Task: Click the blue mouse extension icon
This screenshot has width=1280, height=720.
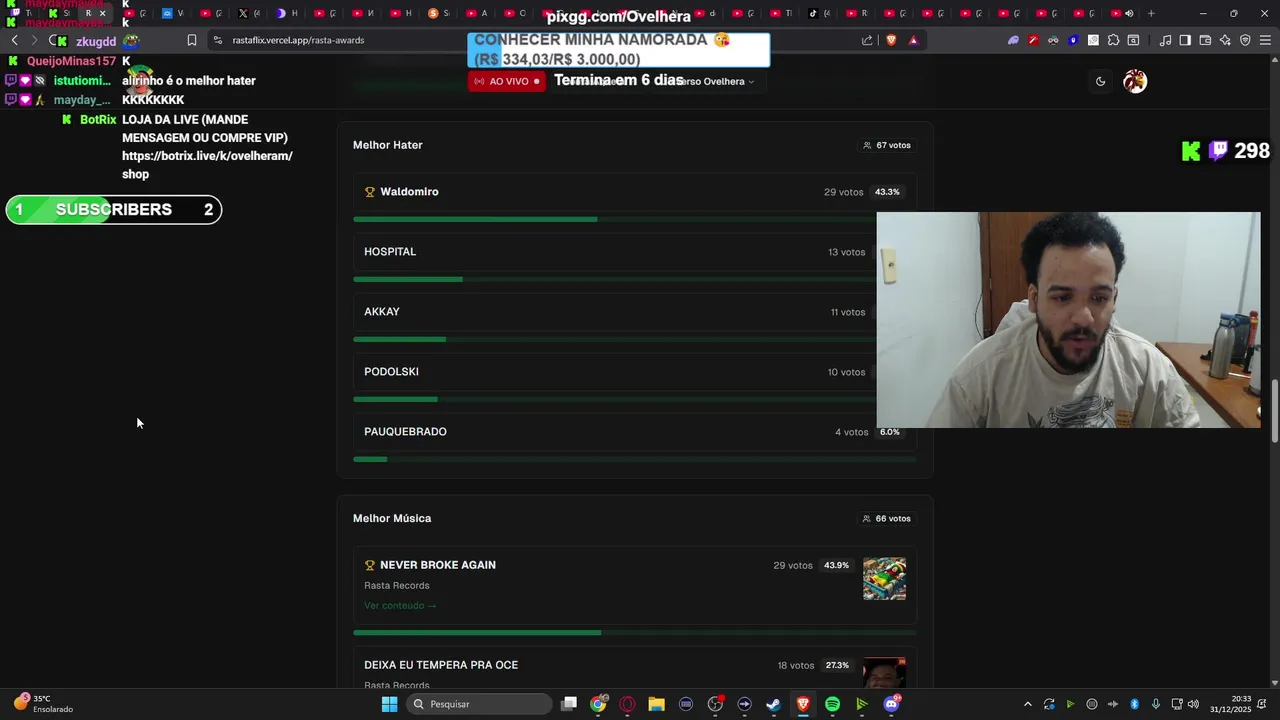Action: pos(1073,40)
